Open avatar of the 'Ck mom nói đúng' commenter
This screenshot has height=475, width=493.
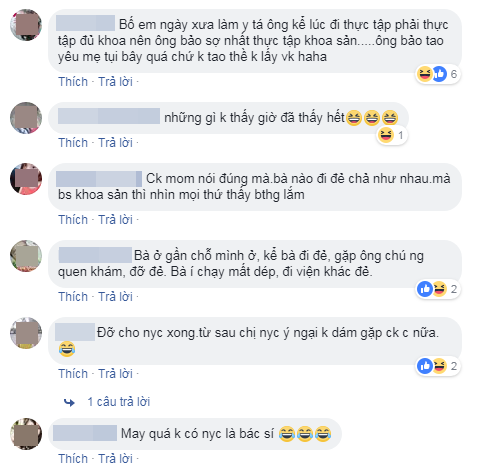[x=26, y=179]
